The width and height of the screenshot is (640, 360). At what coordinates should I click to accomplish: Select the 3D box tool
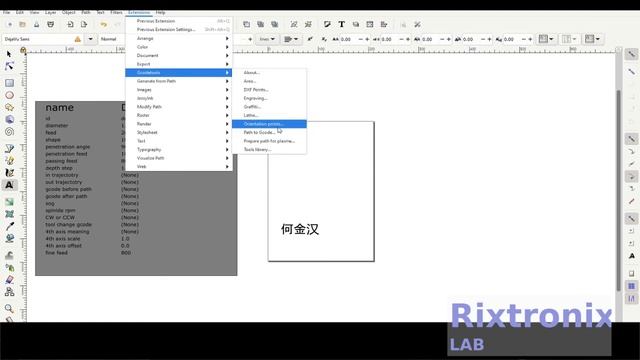(9, 119)
